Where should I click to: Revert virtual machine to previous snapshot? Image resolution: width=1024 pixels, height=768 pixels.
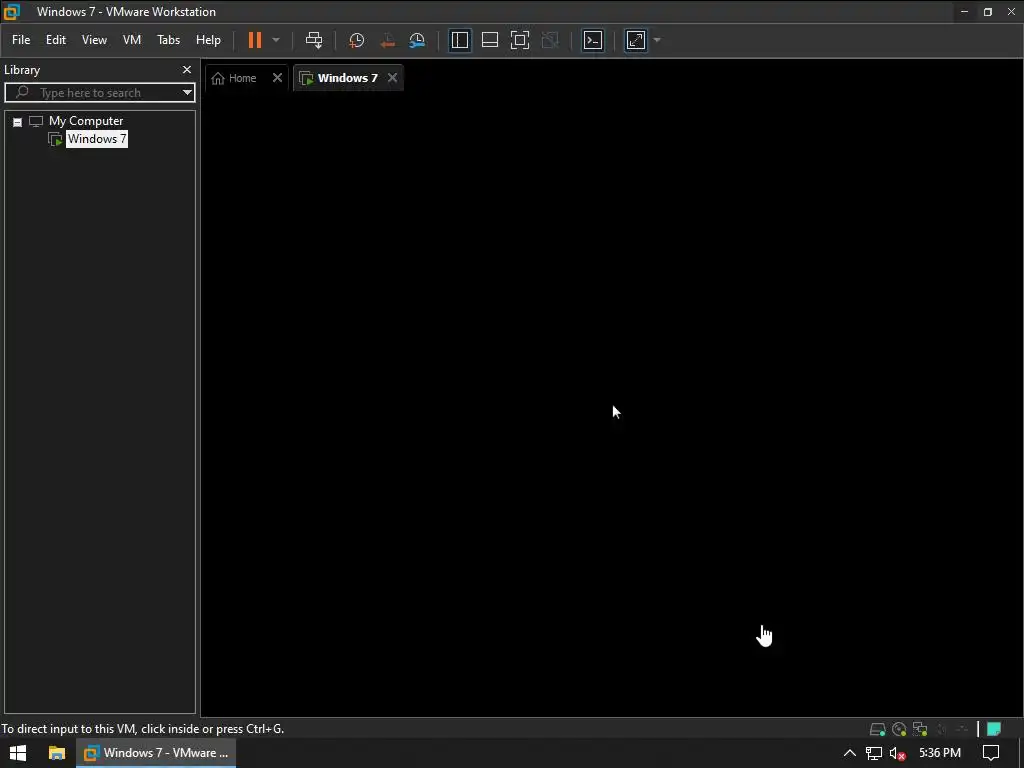coord(387,40)
